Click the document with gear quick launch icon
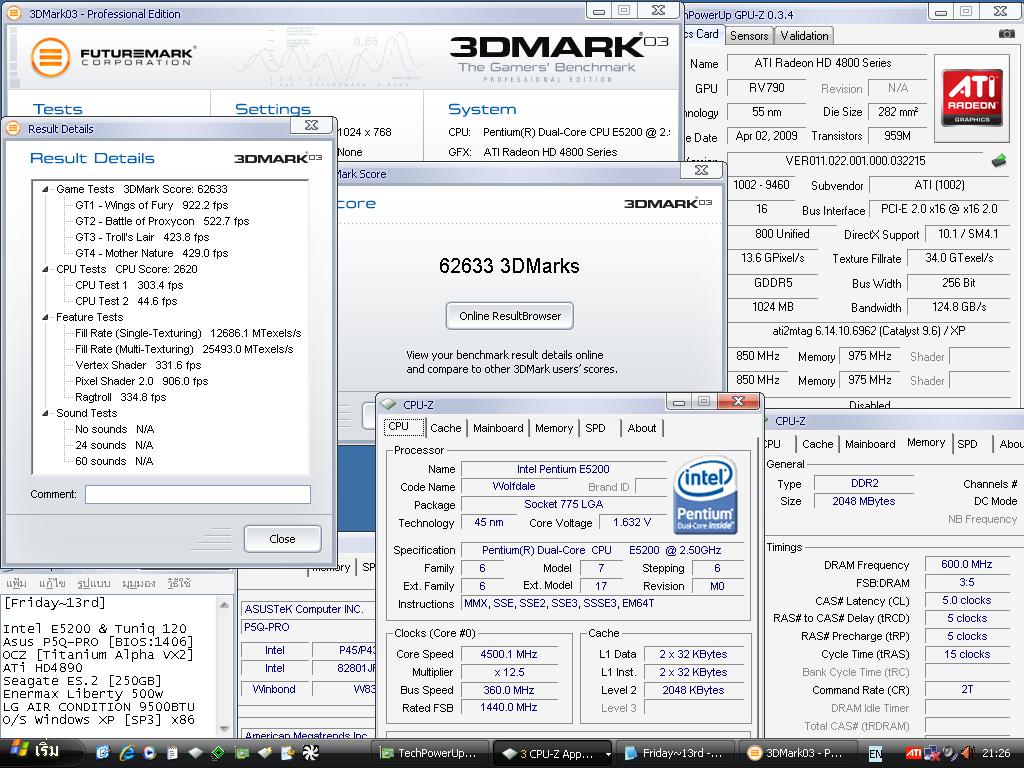Image resolution: width=1024 pixels, height=768 pixels. pyautogui.click(x=287, y=753)
